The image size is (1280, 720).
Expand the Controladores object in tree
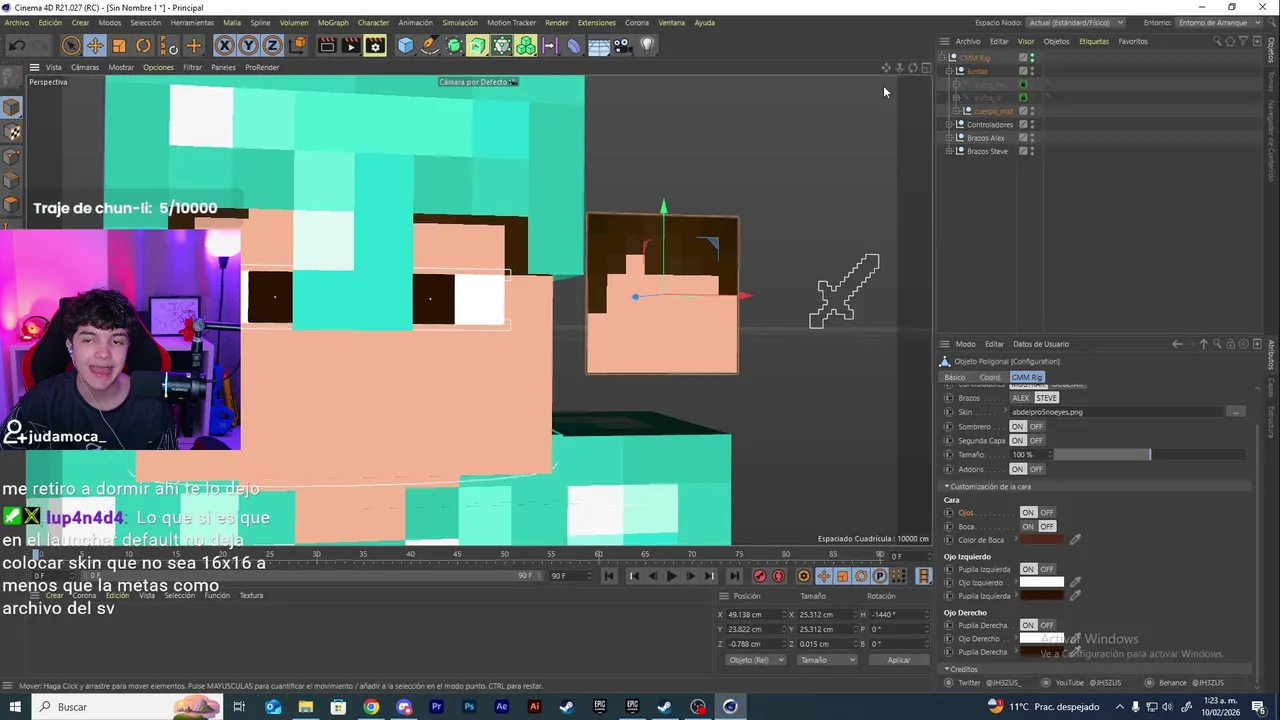click(949, 125)
